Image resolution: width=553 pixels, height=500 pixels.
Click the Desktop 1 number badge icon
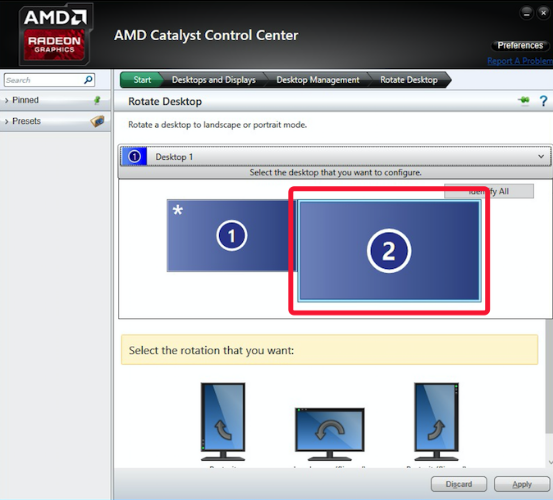click(x=134, y=156)
